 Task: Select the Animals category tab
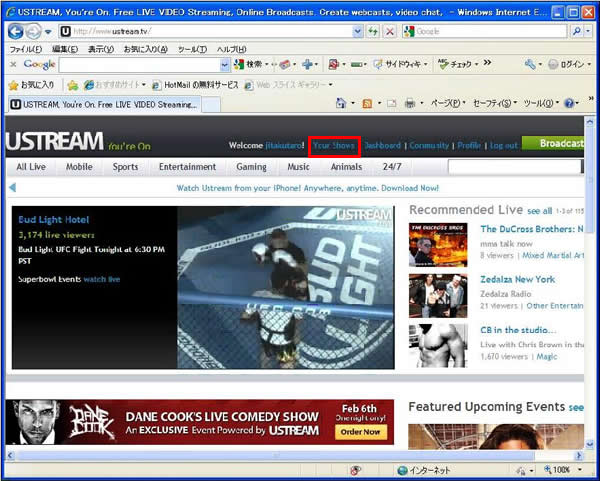[346, 167]
